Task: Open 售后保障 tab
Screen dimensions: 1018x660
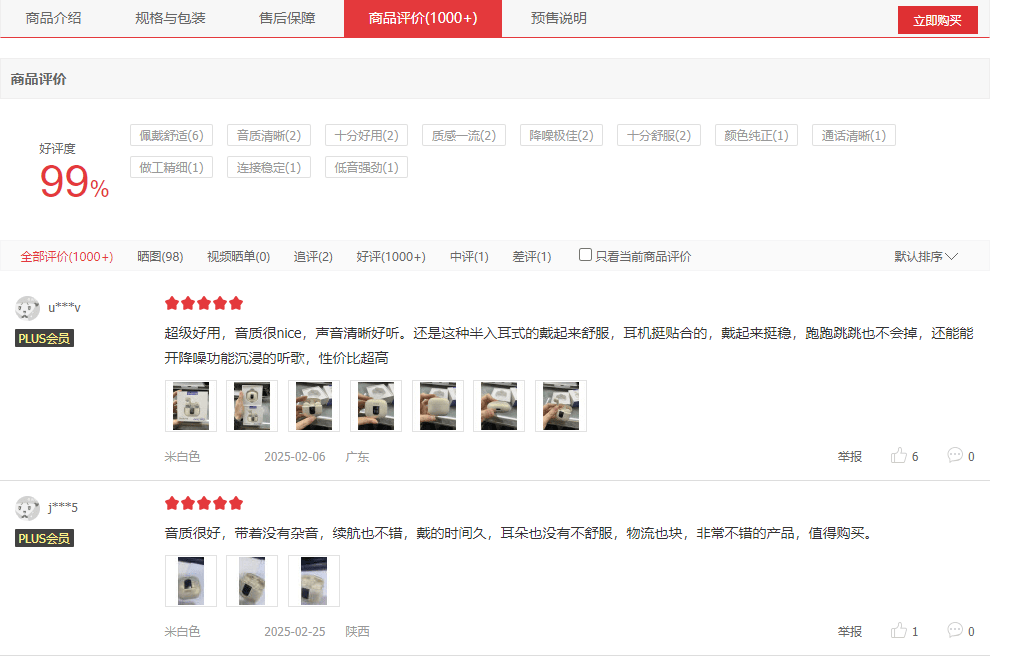Action: (x=287, y=18)
